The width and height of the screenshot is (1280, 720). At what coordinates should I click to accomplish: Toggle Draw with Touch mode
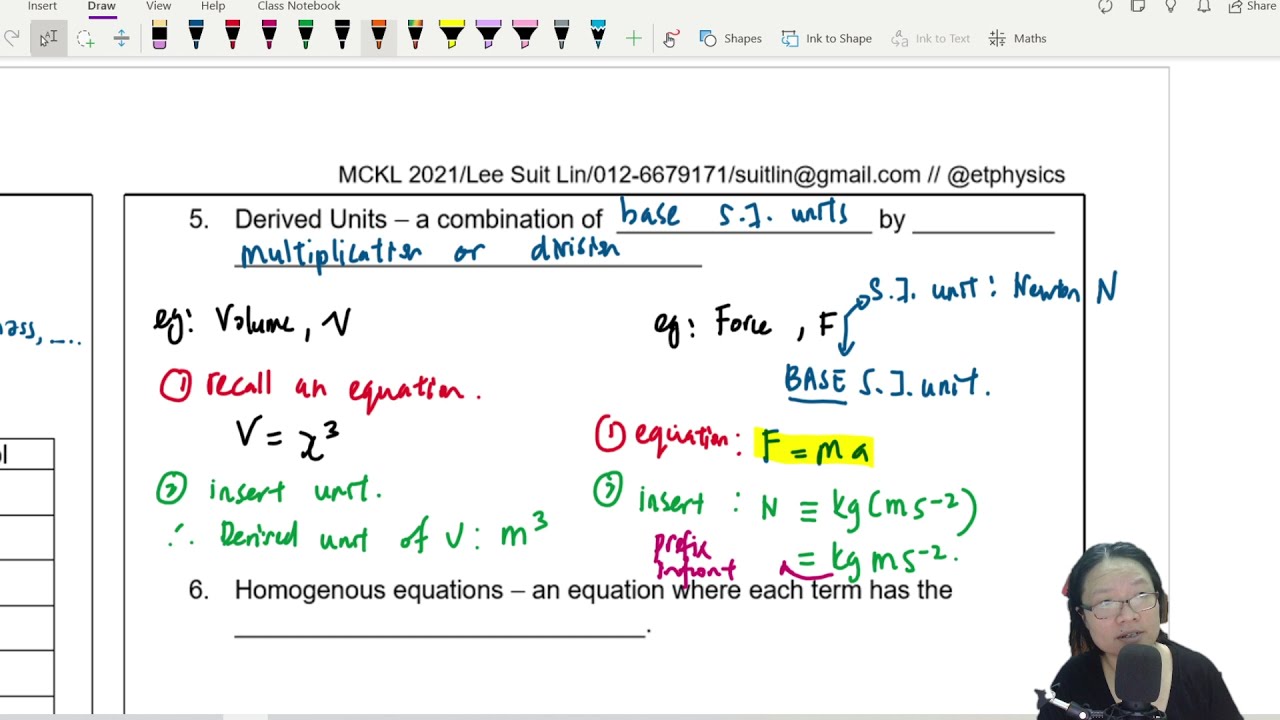pyautogui.click(x=671, y=38)
